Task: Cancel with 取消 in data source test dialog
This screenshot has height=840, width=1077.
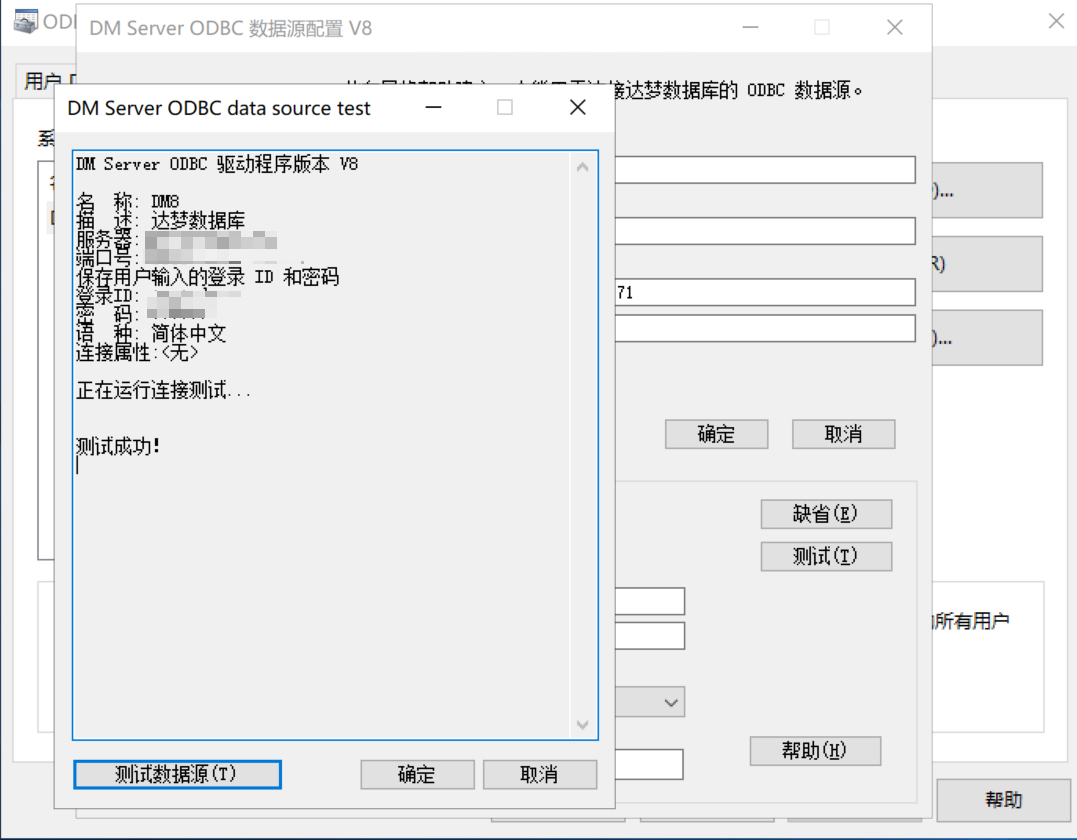Action: click(539, 775)
